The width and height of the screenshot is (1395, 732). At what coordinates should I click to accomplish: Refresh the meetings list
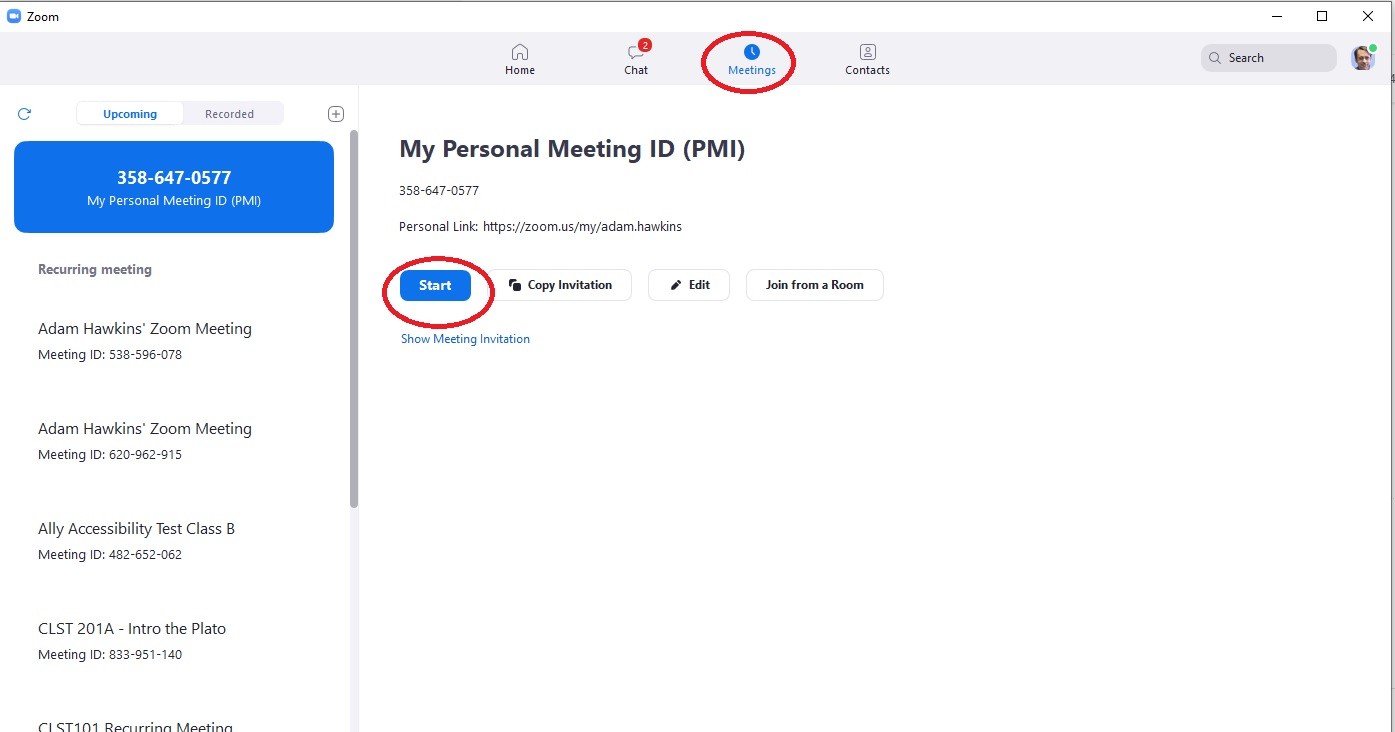[25, 114]
